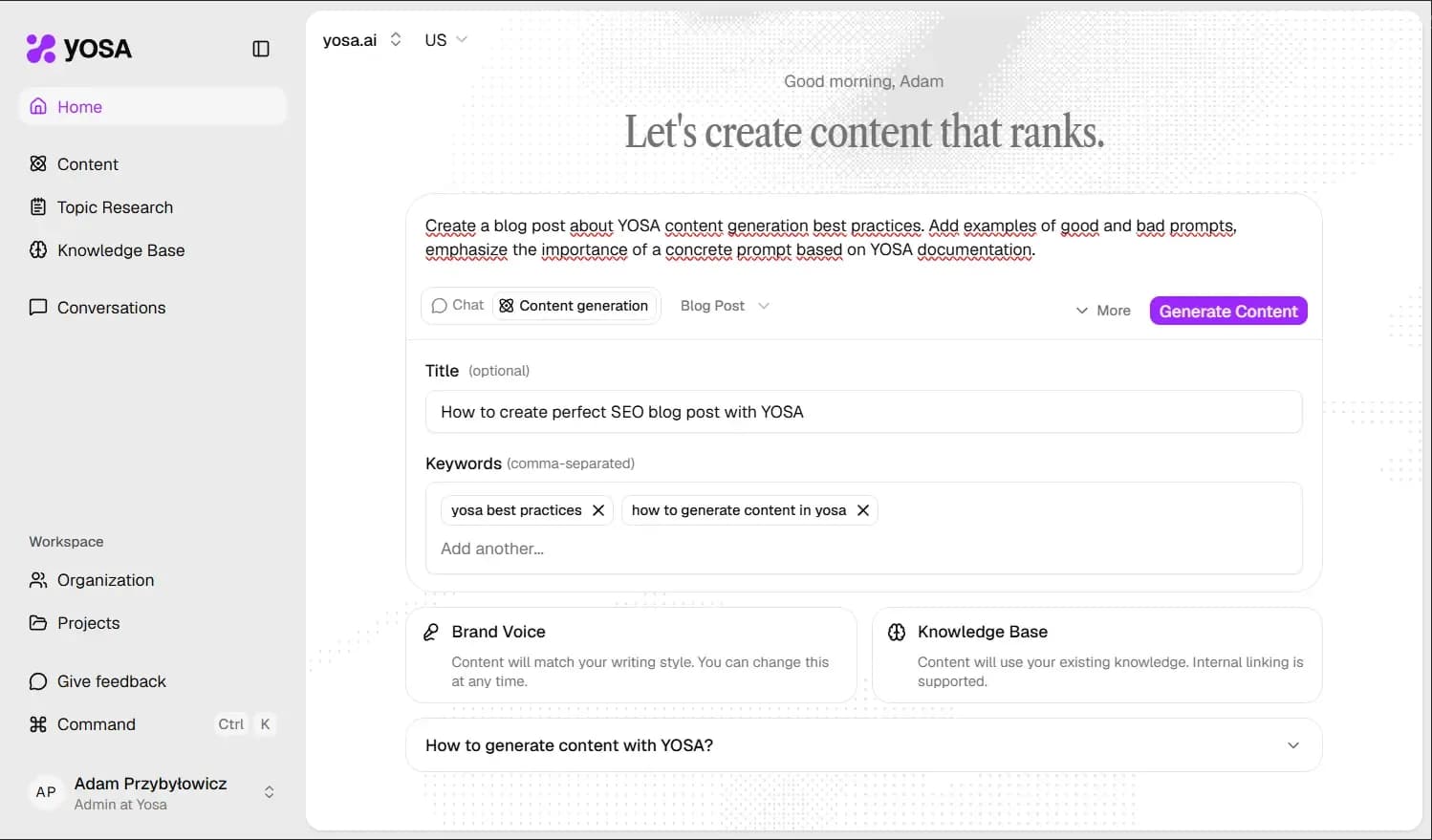Click the Conversations chat bubble icon
The width and height of the screenshot is (1432, 840).
coord(38,307)
